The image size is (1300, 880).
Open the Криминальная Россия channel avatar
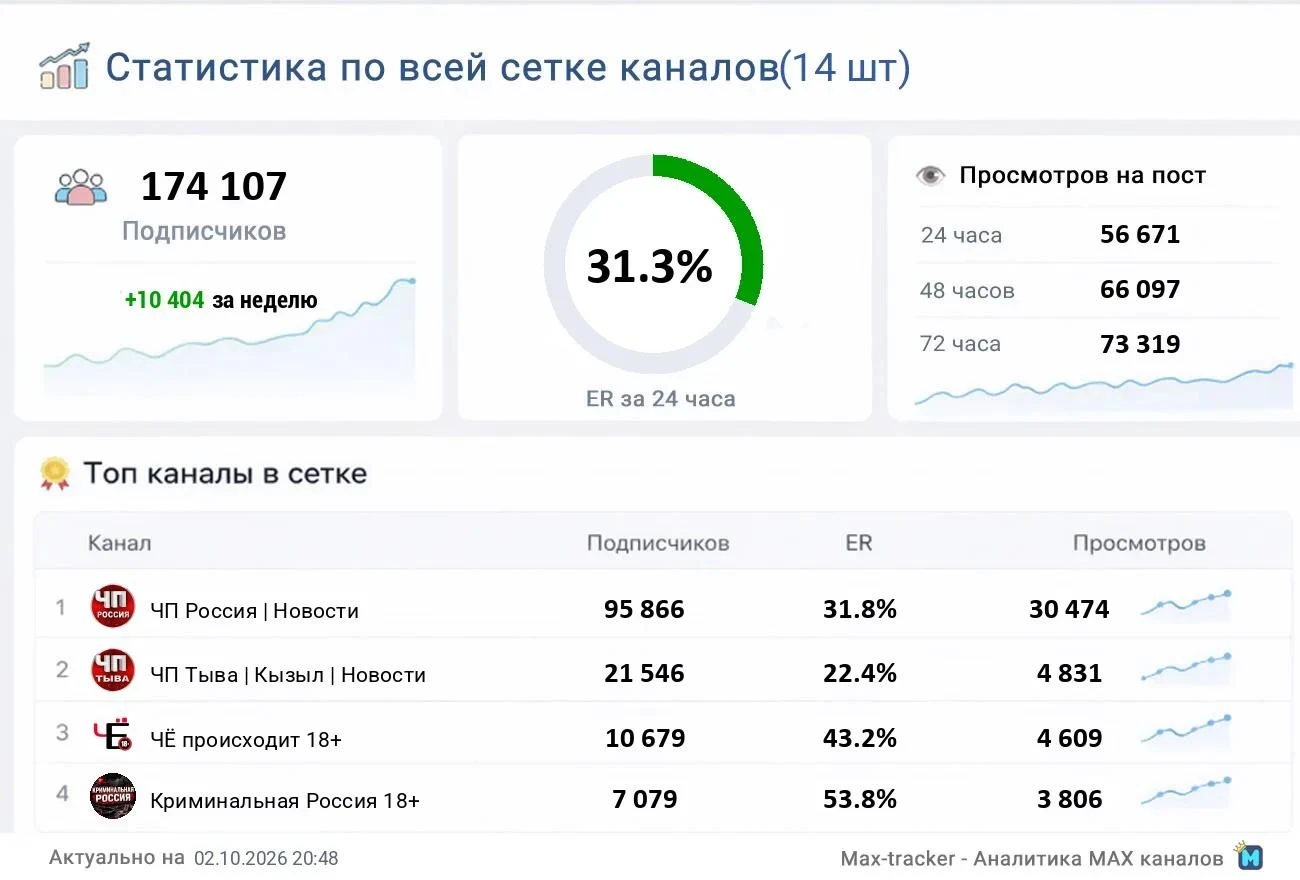point(113,796)
